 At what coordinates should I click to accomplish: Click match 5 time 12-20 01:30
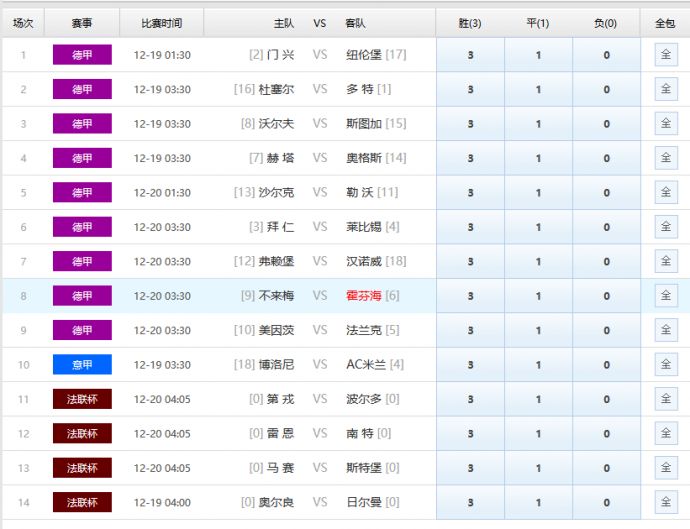tap(162, 192)
